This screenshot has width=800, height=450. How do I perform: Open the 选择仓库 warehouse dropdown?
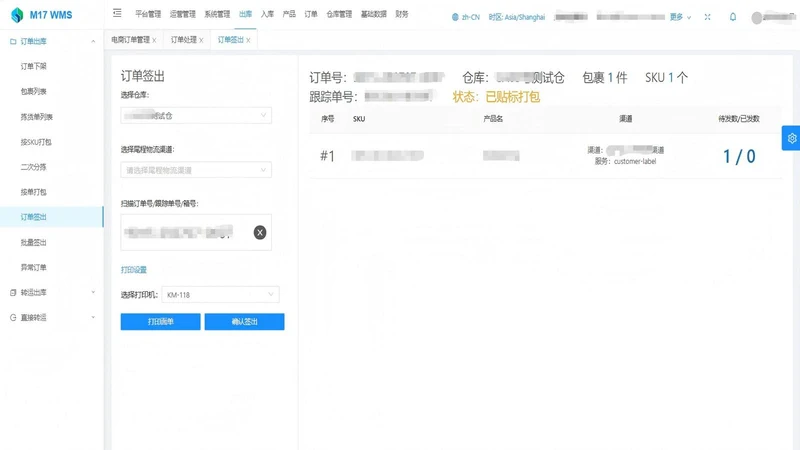pyautogui.click(x=196, y=115)
